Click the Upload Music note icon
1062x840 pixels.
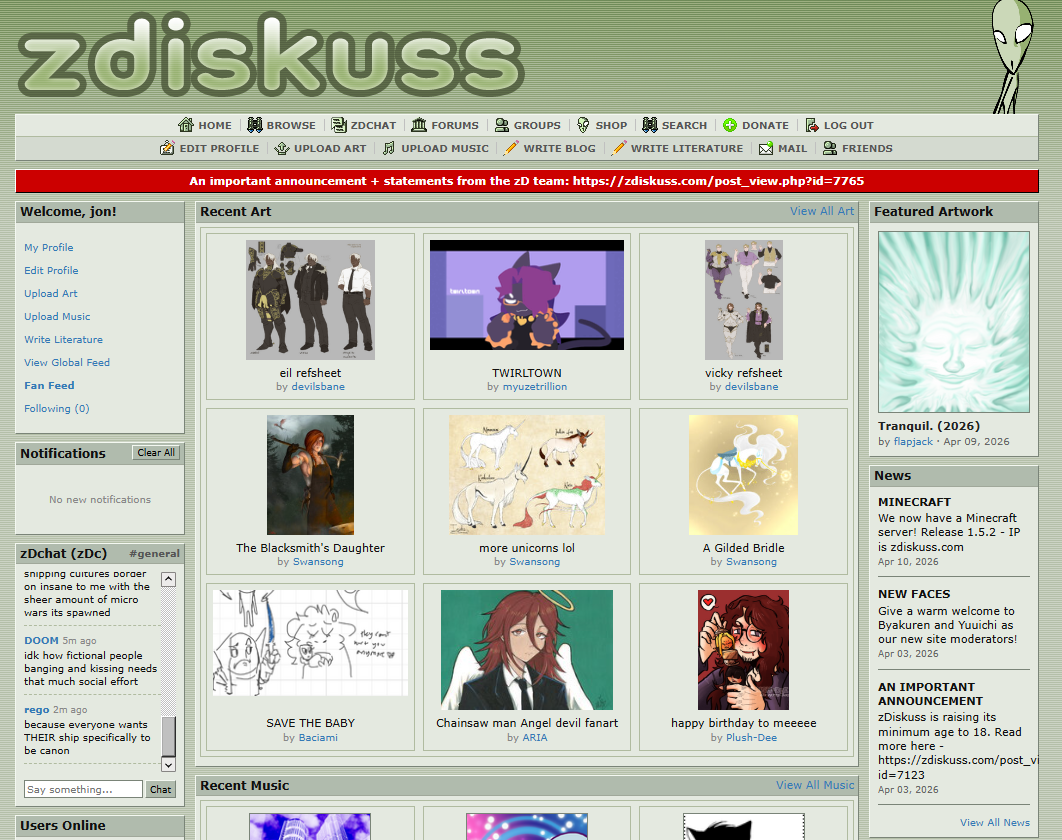[389, 148]
